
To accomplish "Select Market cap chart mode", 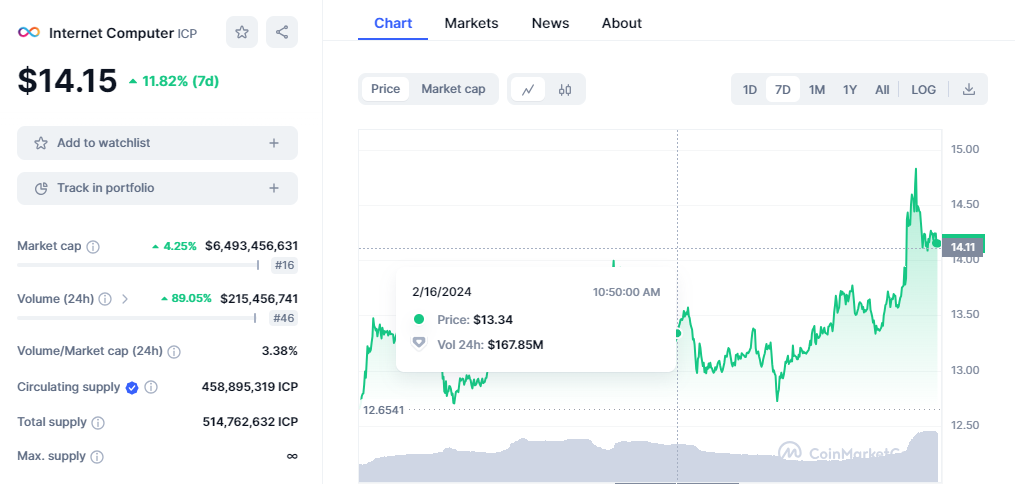I will pos(453,89).
